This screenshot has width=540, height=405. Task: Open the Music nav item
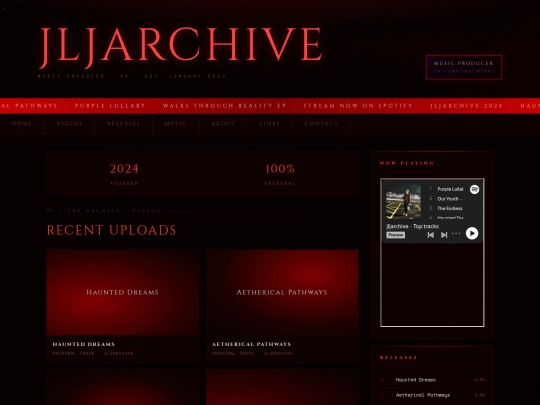(176, 123)
